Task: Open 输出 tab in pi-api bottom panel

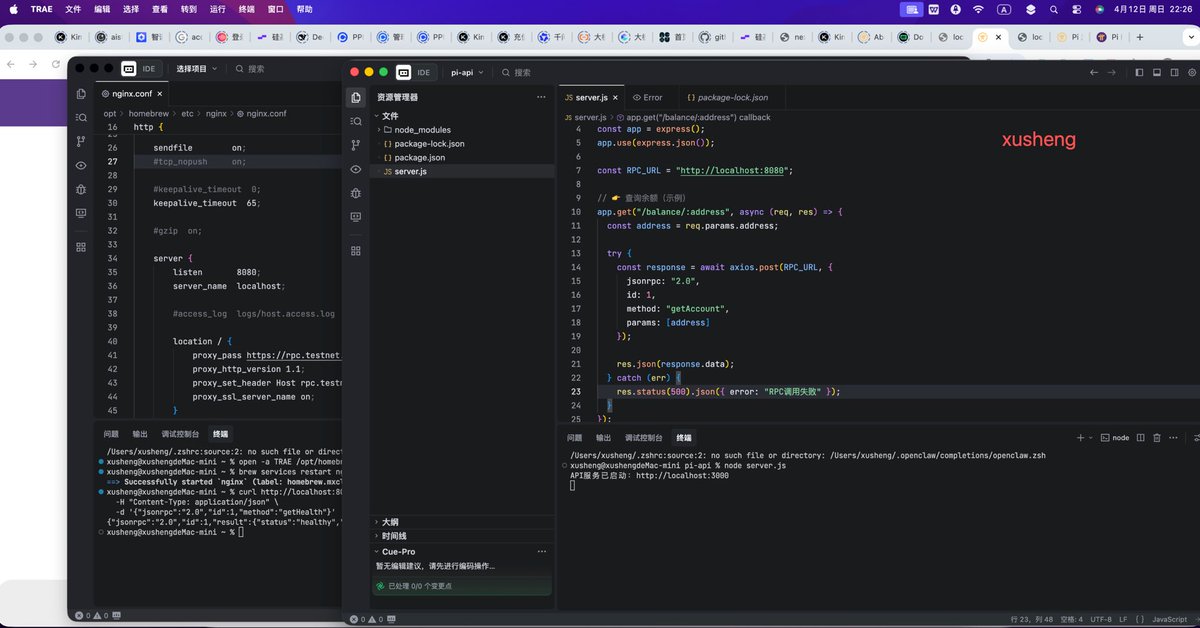Action: coord(603,438)
